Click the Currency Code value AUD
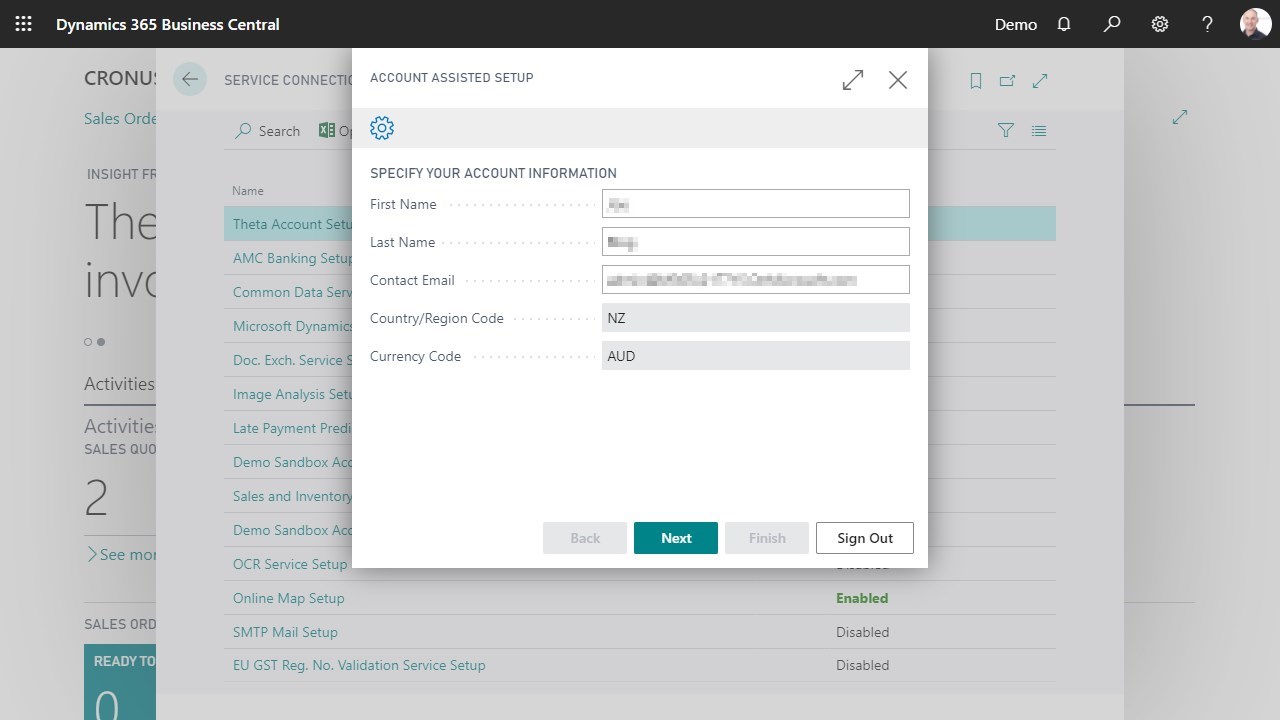The height and width of the screenshot is (720, 1280). [756, 356]
